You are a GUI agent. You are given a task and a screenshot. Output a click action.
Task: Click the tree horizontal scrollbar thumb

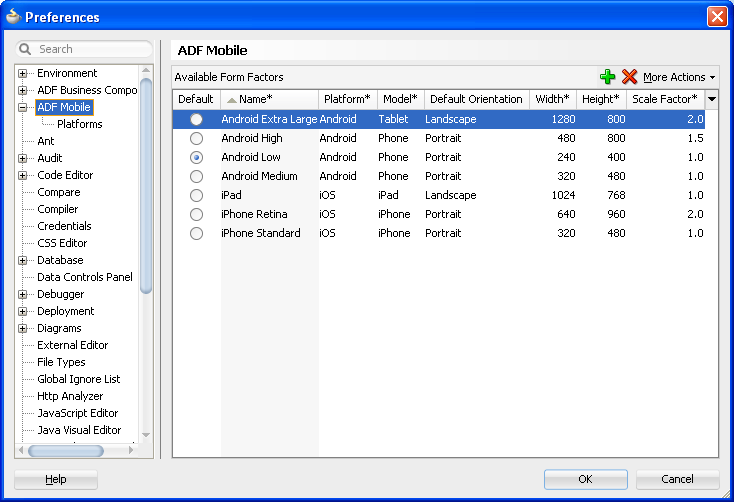point(66,450)
